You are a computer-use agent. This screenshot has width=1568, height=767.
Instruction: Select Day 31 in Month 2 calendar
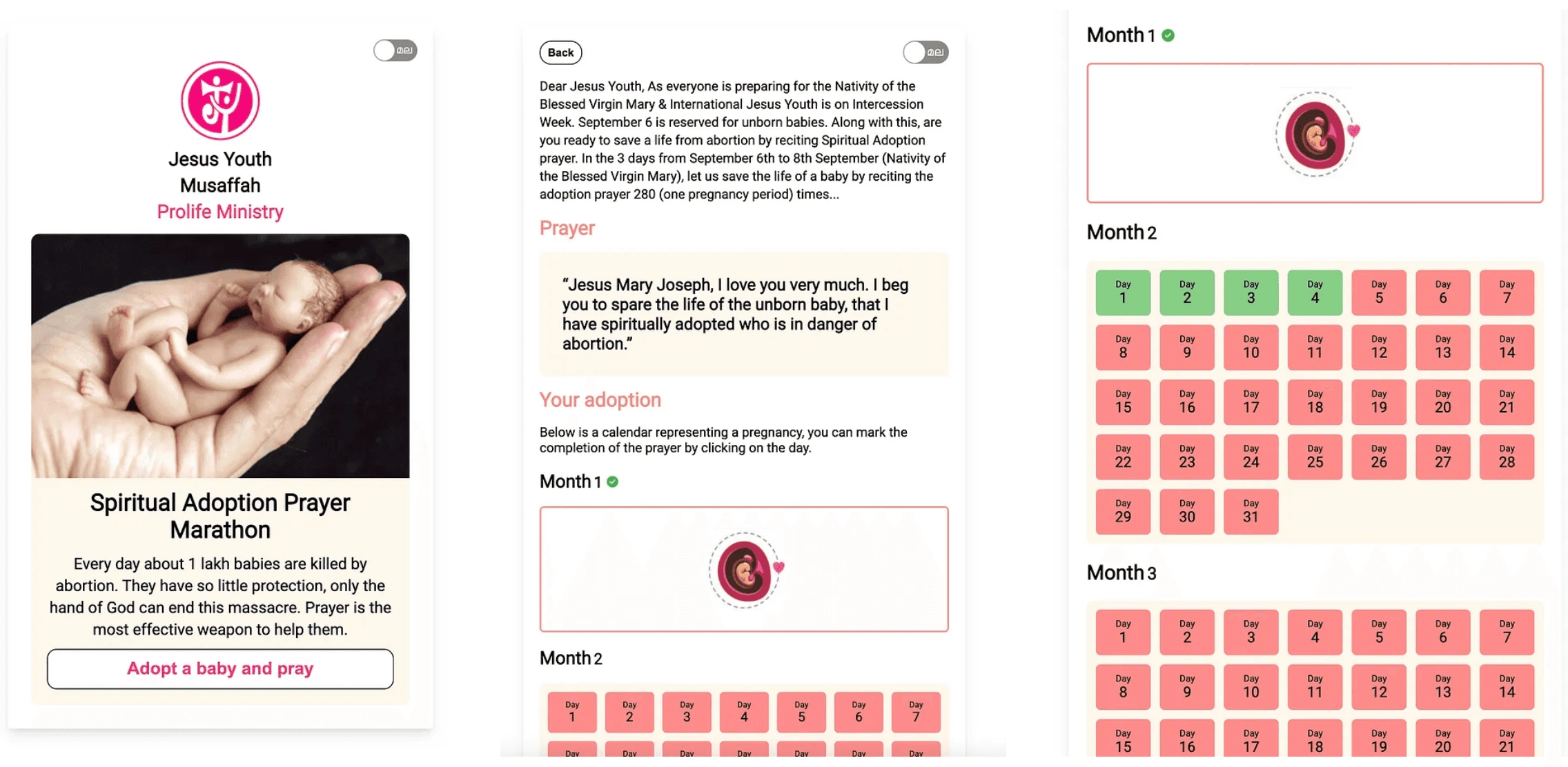[1251, 512]
